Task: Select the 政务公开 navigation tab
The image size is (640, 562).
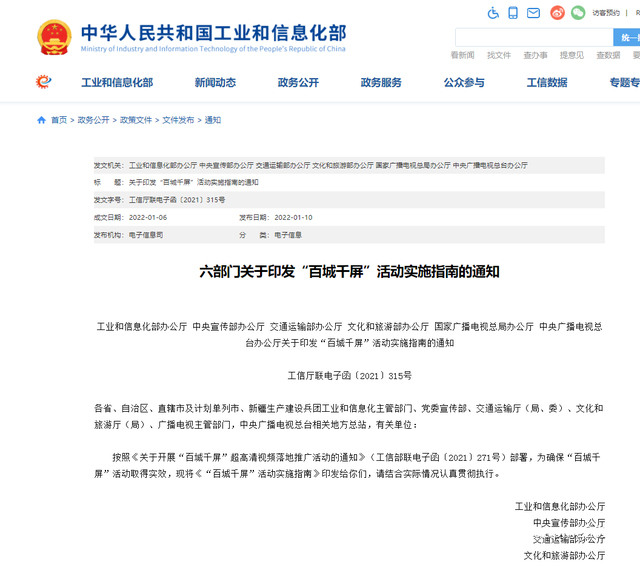Action: [x=298, y=83]
